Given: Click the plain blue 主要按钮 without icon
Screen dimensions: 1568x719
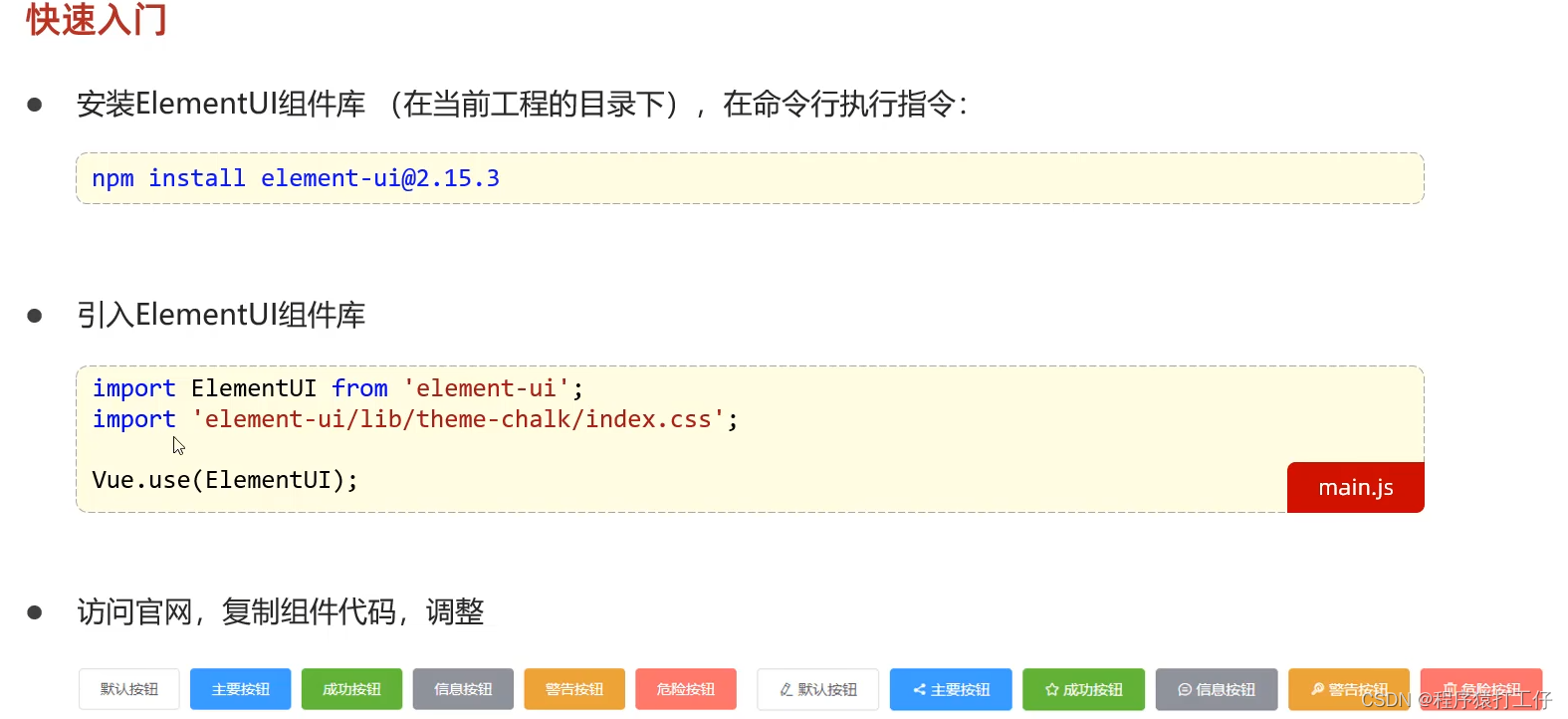Looking at the screenshot, I should pos(241,689).
